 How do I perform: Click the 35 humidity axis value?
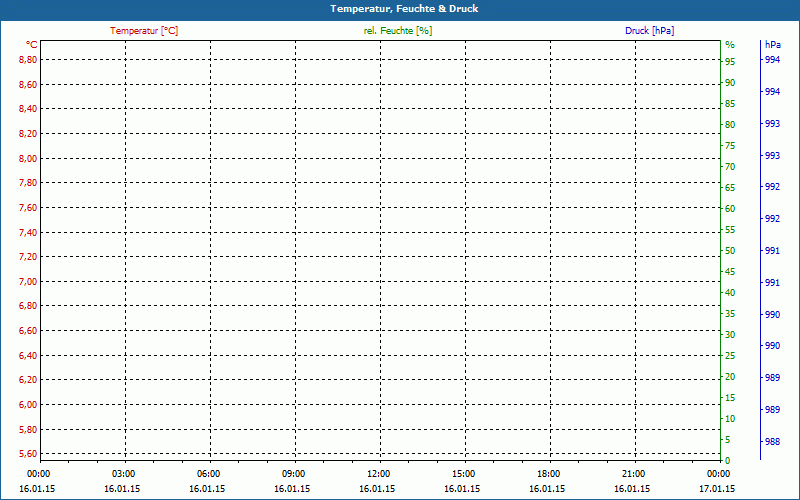click(730, 314)
